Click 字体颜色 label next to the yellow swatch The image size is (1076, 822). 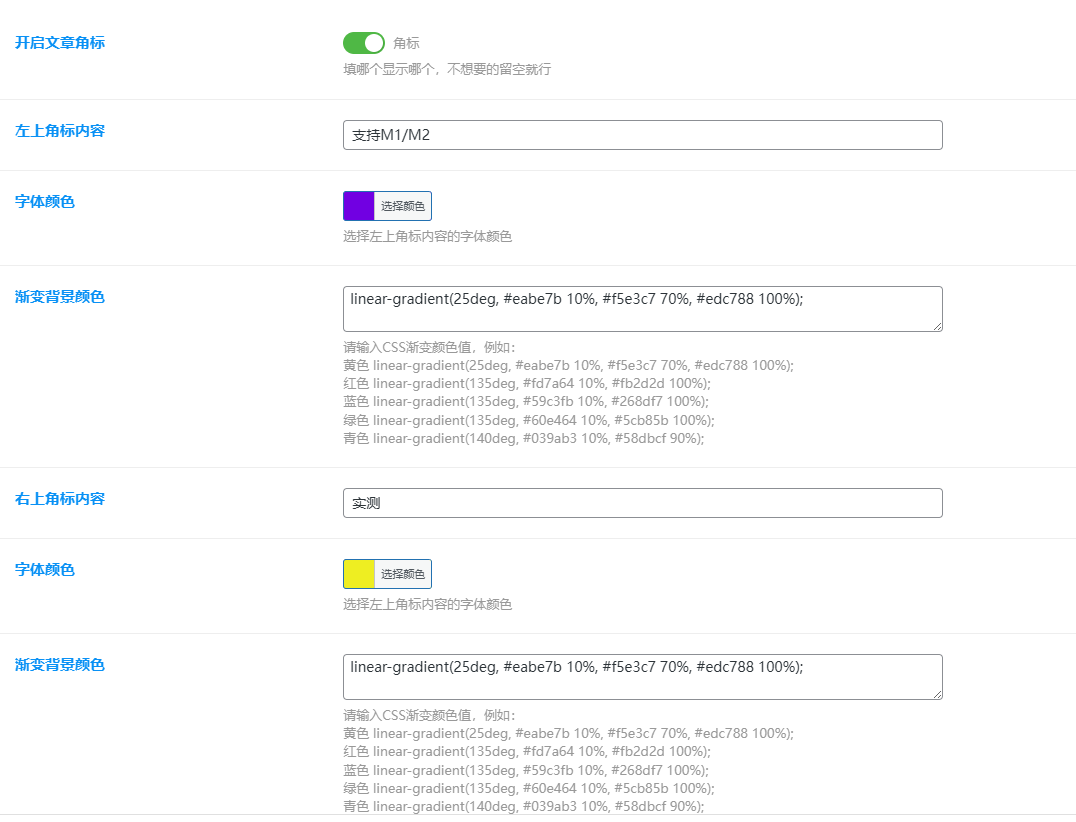pos(45,570)
